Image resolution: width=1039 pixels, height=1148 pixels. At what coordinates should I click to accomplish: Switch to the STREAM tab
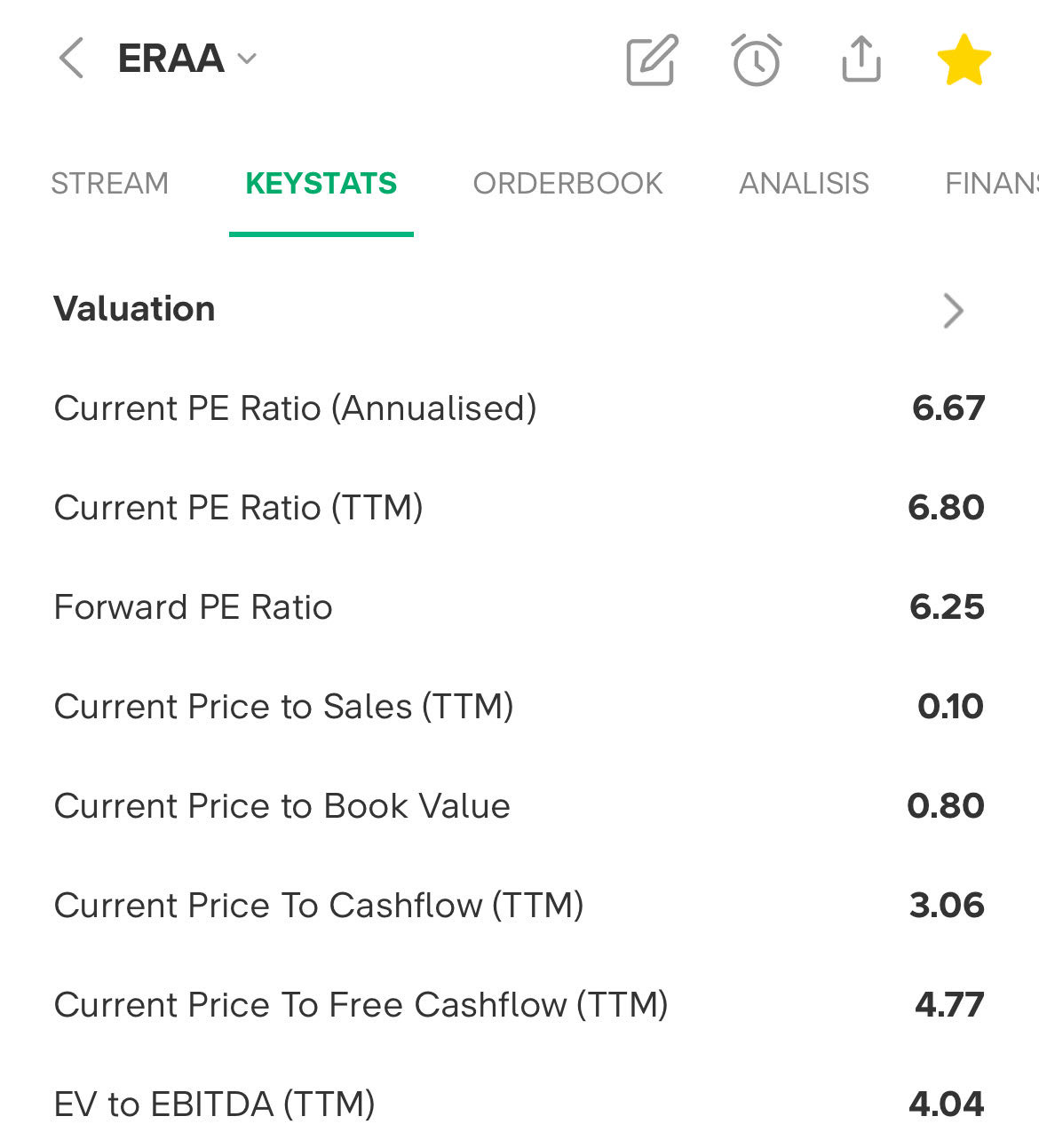(x=109, y=184)
